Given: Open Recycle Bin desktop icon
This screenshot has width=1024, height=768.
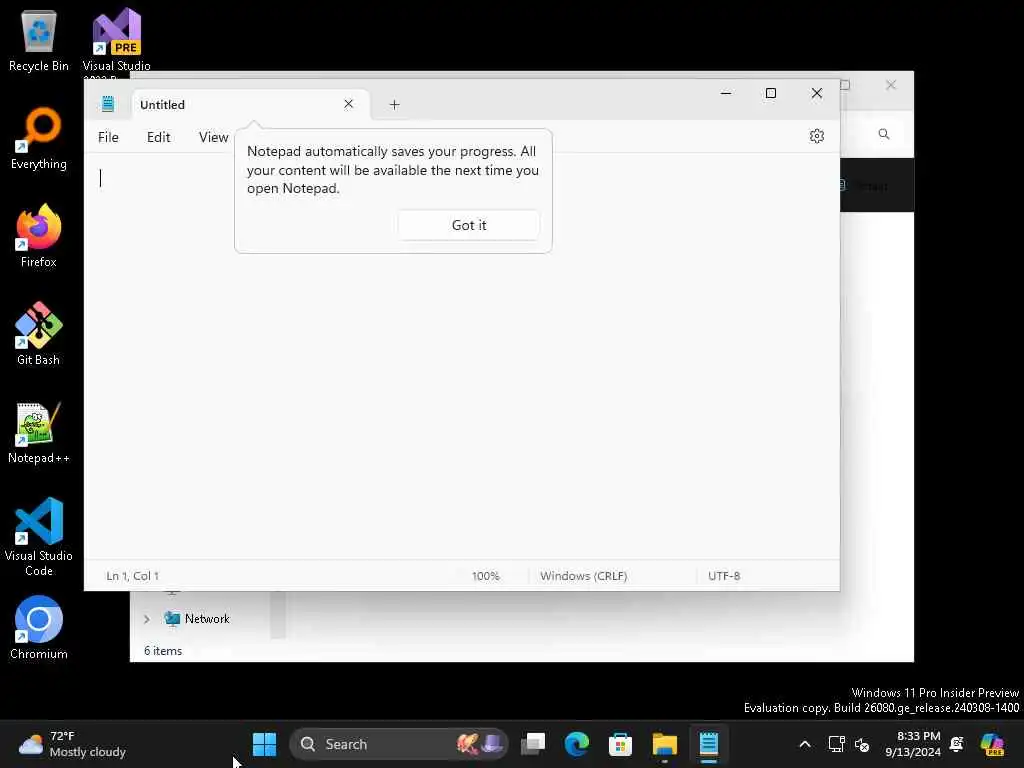Looking at the screenshot, I should [39, 40].
